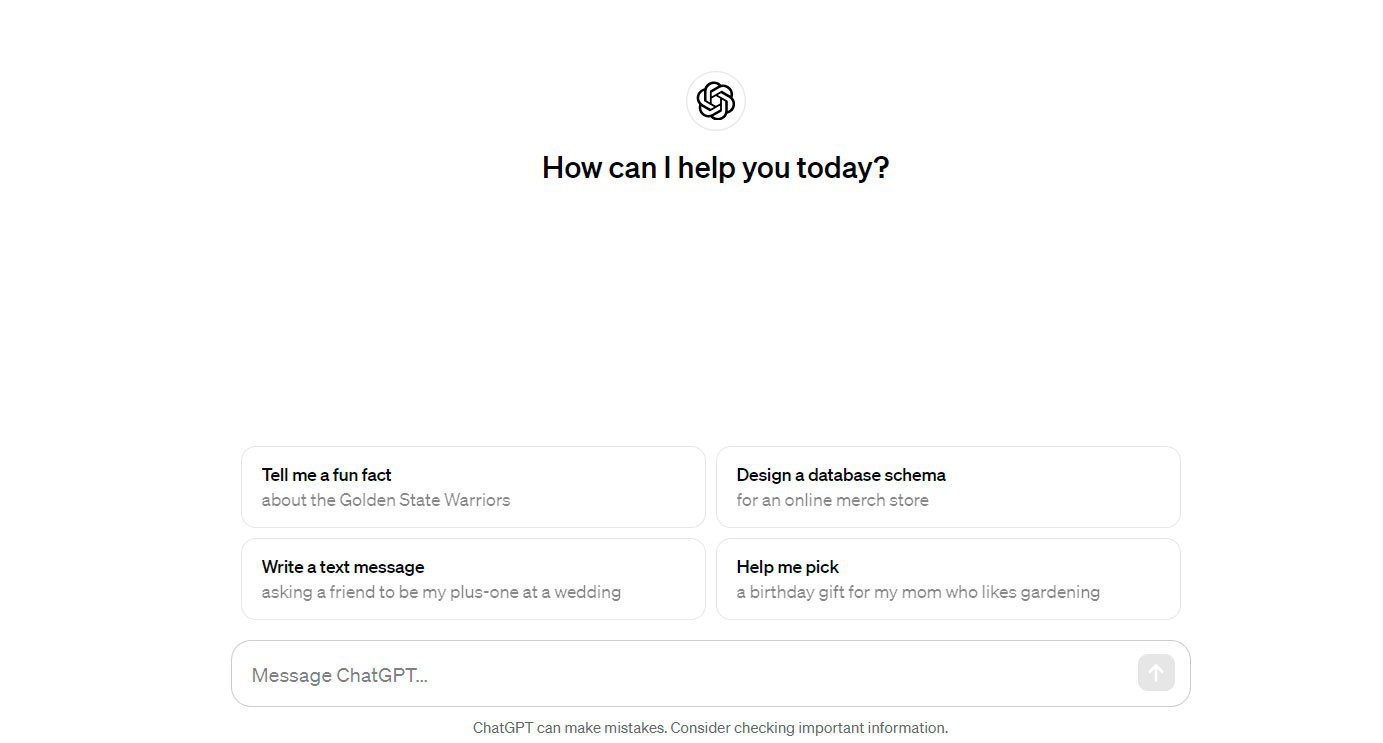The image size is (1383, 743).
Task: Pick the "Write a text message" title
Action: pyautogui.click(x=343, y=567)
